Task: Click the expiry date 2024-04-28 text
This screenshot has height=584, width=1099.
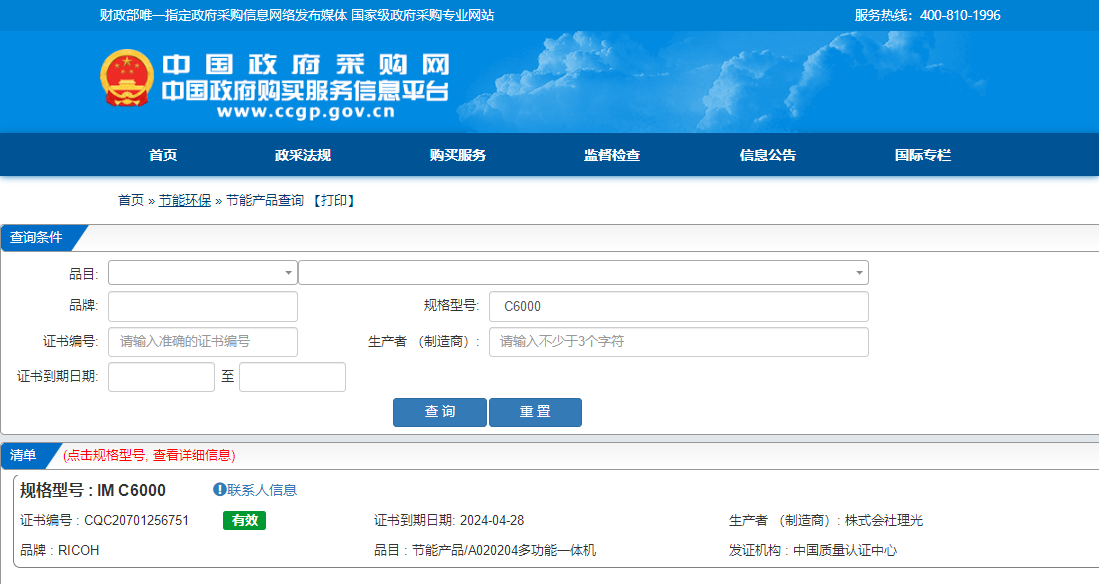Action: point(491,520)
